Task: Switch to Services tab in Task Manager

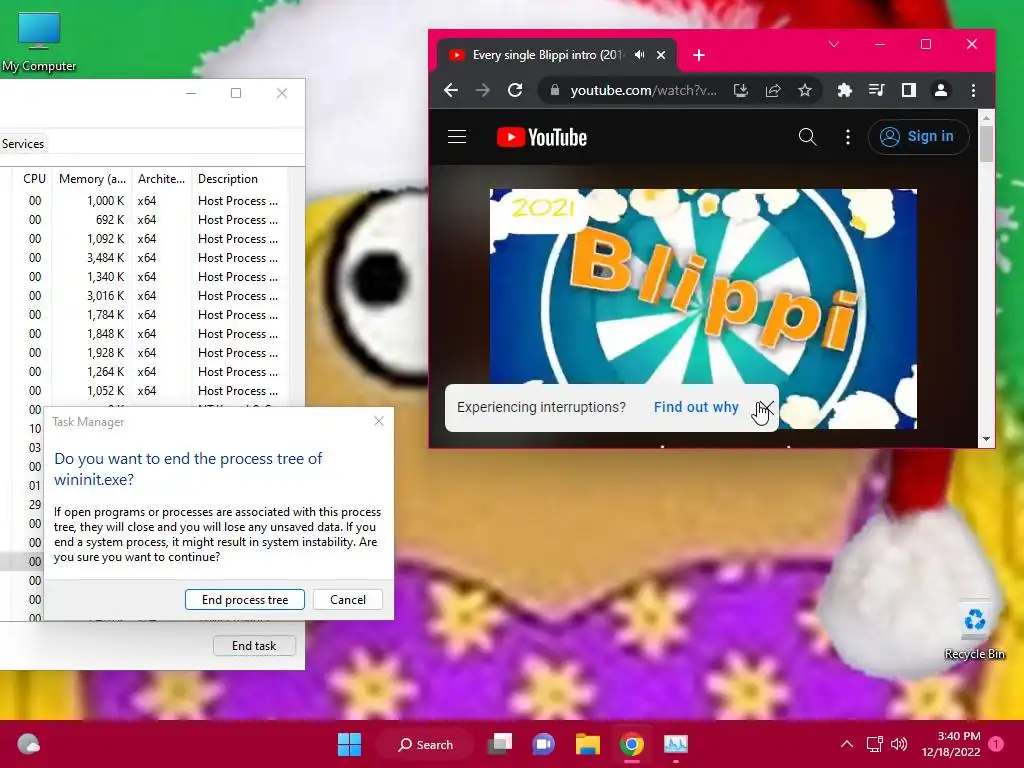Action: [x=23, y=144]
